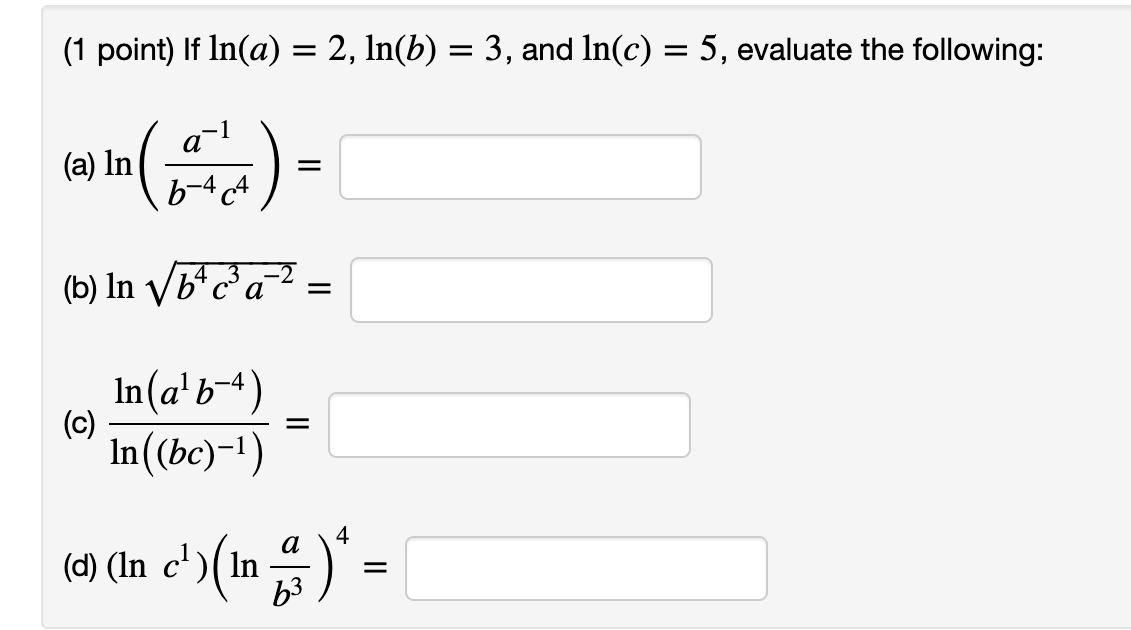Click the label (a) before the first expression
Viewport: 1131px width, 630px height.
tap(76, 163)
